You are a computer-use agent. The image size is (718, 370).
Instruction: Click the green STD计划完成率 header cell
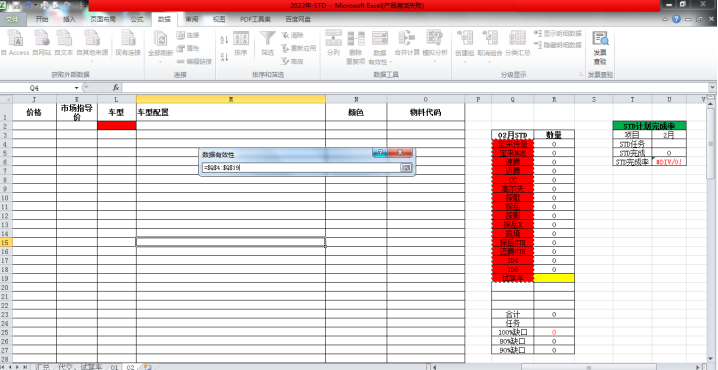[649, 125]
